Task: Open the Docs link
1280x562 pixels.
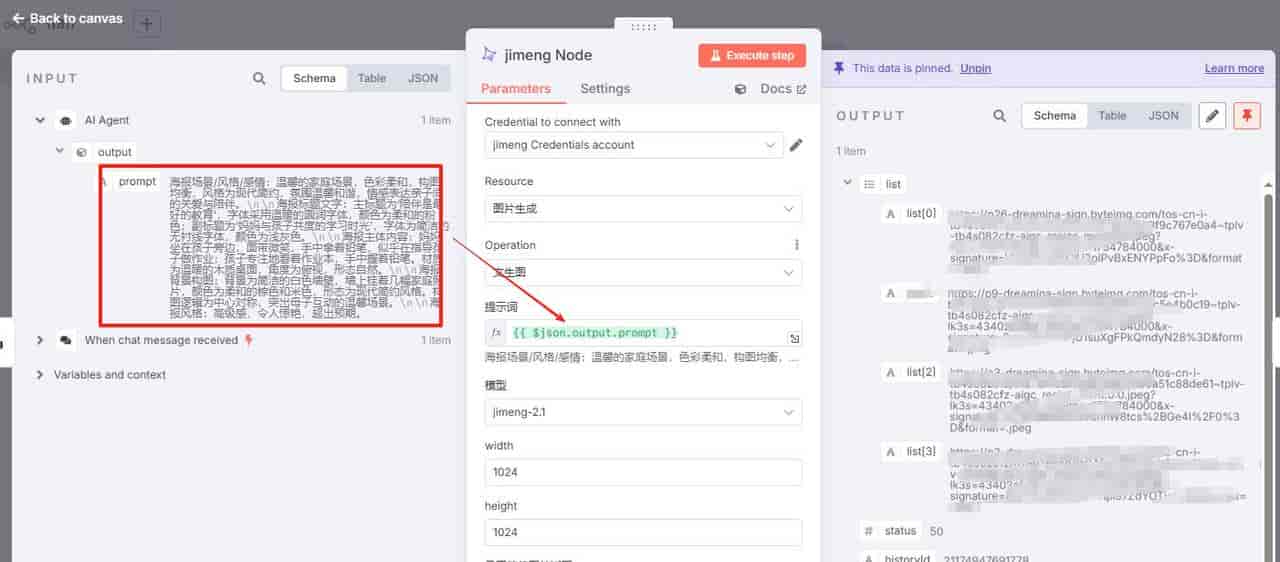Action: click(783, 89)
